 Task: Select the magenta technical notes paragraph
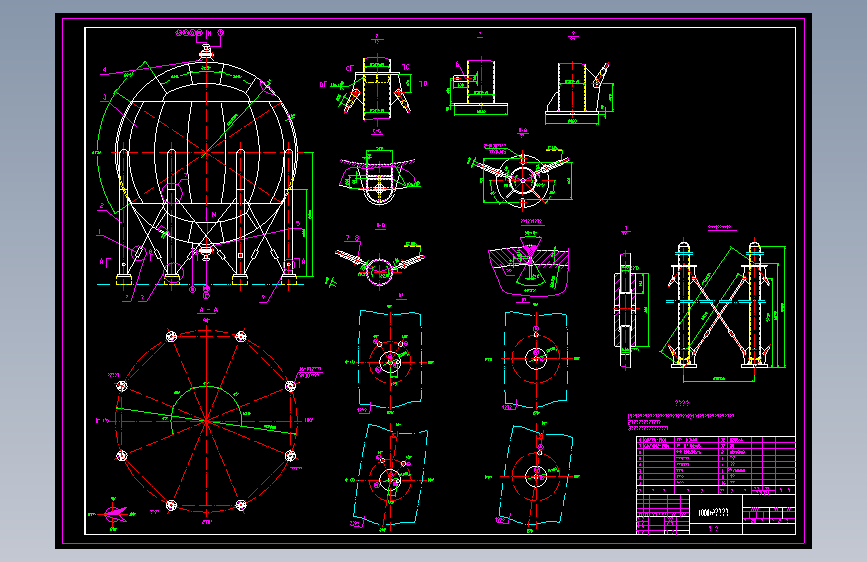click(681, 422)
